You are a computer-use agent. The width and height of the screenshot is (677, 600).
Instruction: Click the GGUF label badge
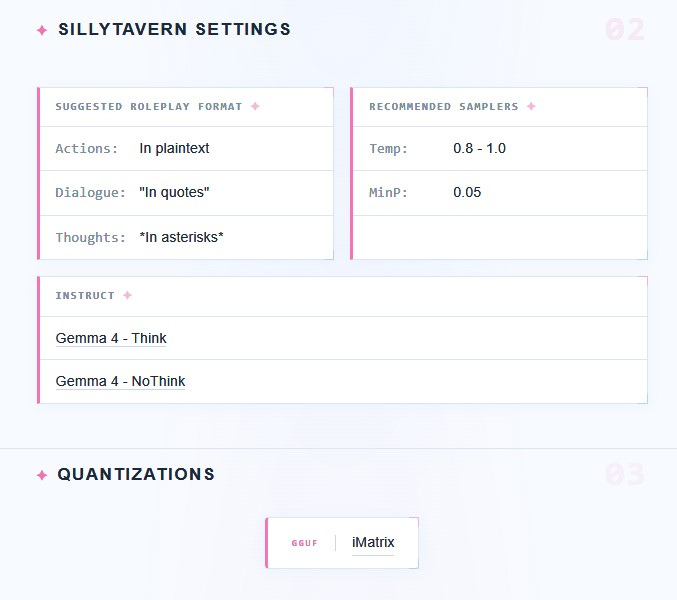(x=304, y=543)
